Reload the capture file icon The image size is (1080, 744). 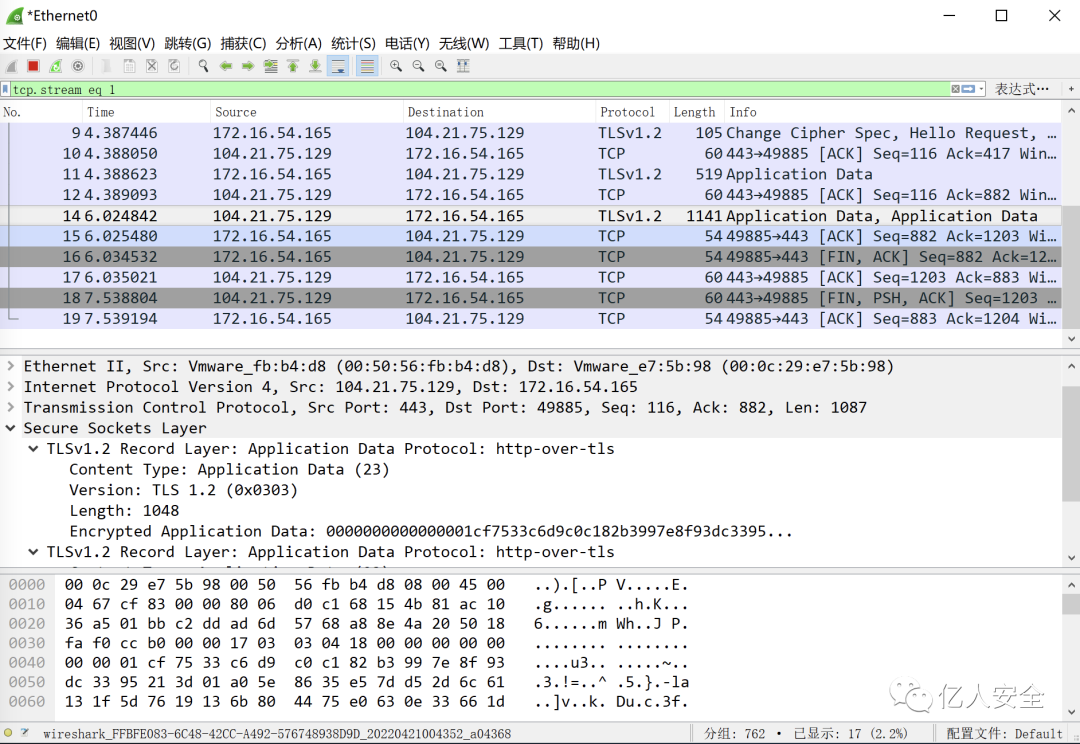click(174, 66)
